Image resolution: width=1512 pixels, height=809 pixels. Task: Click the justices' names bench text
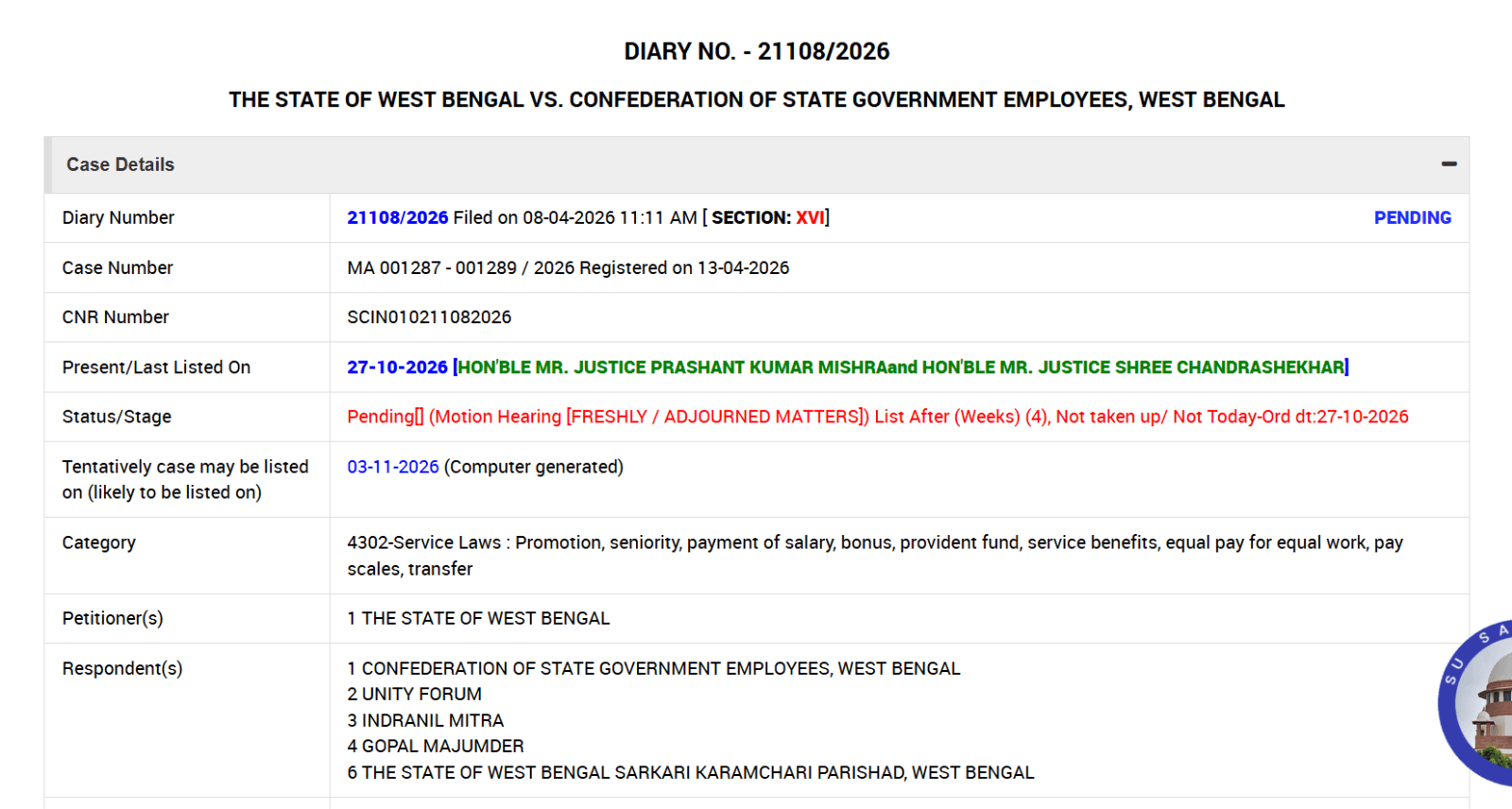pos(901,367)
